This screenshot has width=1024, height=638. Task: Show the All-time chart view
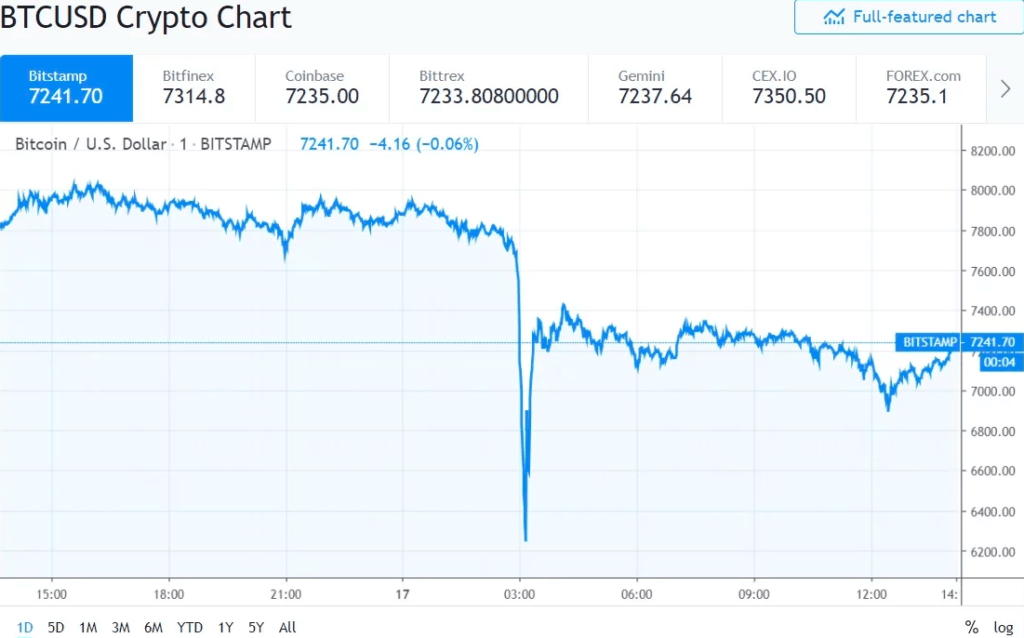click(x=287, y=627)
